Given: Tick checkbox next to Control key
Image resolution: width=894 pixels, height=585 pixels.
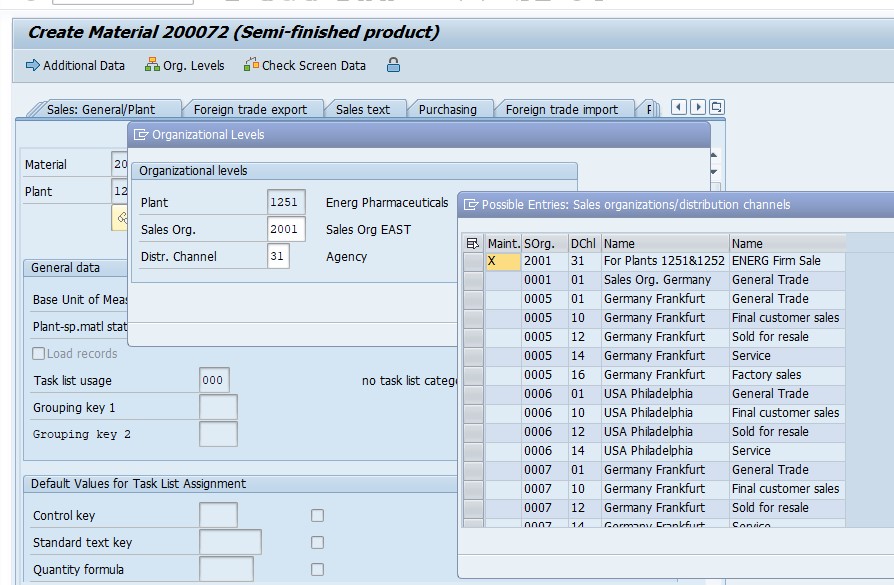Looking at the screenshot, I should pyautogui.click(x=318, y=515).
